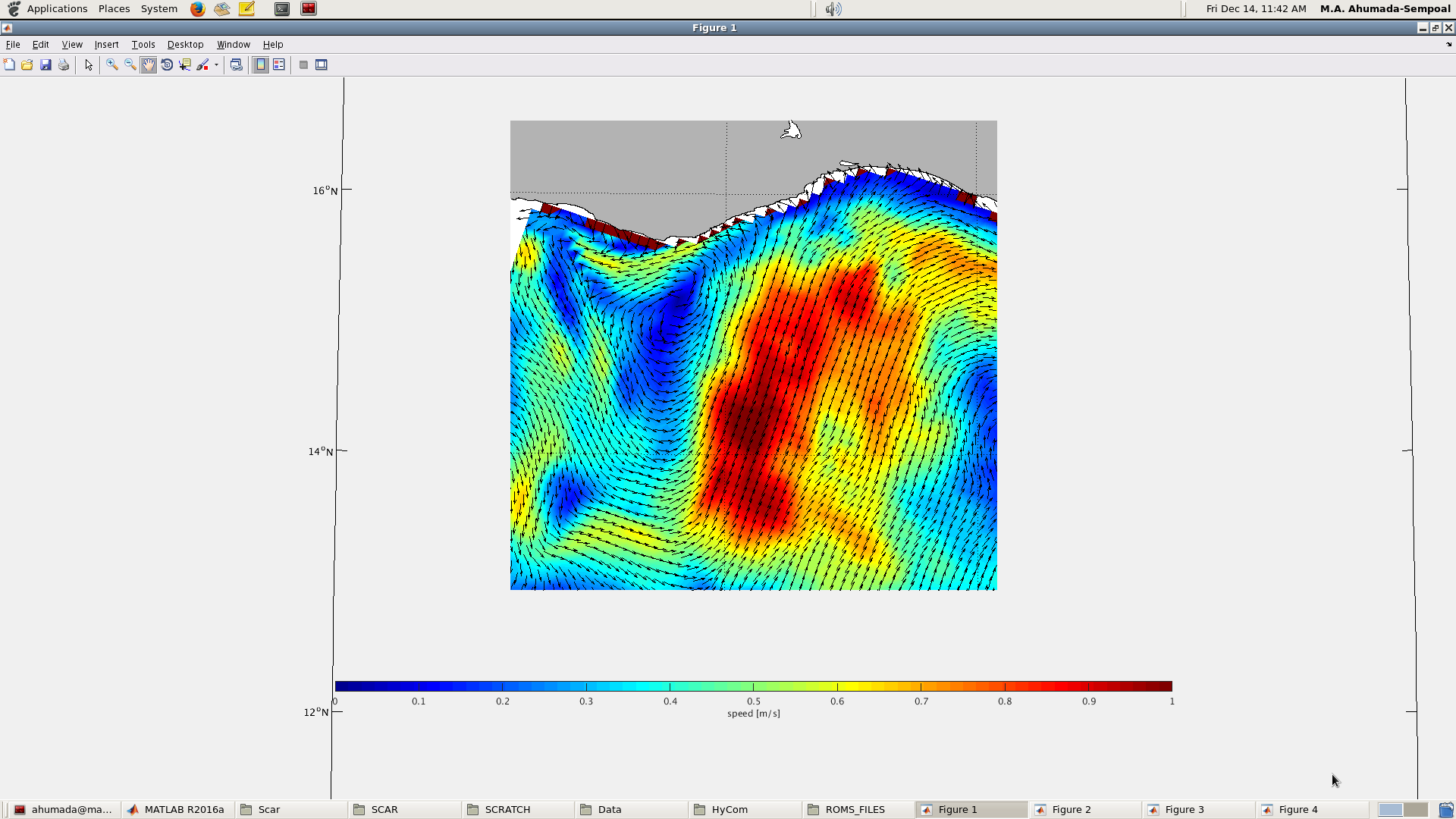Image resolution: width=1456 pixels, height=819 pixels.
Task: Click the speed colorbar at 0.5
Action: coord(753,686)
